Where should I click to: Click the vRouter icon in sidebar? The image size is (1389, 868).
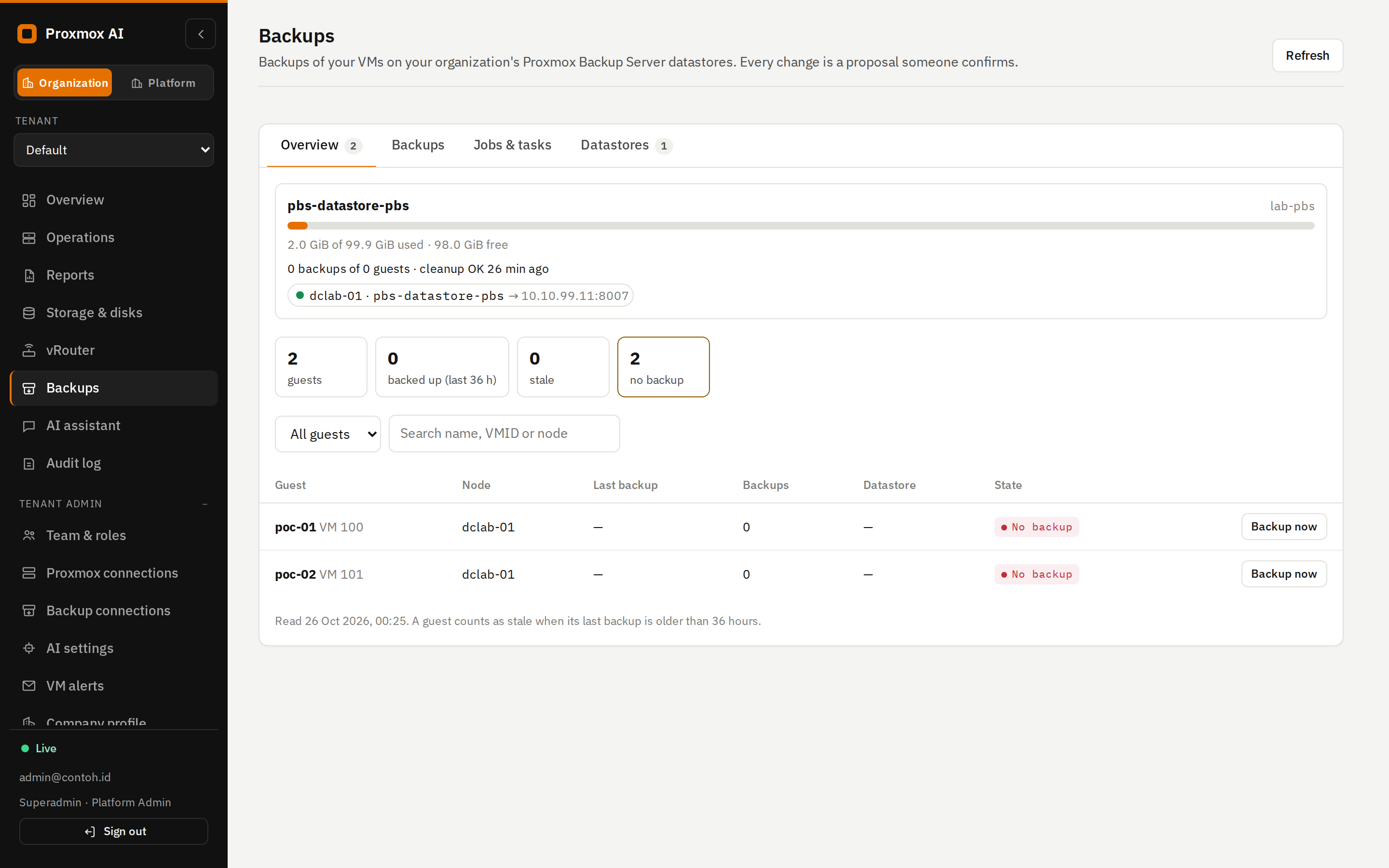click(29, 350)
